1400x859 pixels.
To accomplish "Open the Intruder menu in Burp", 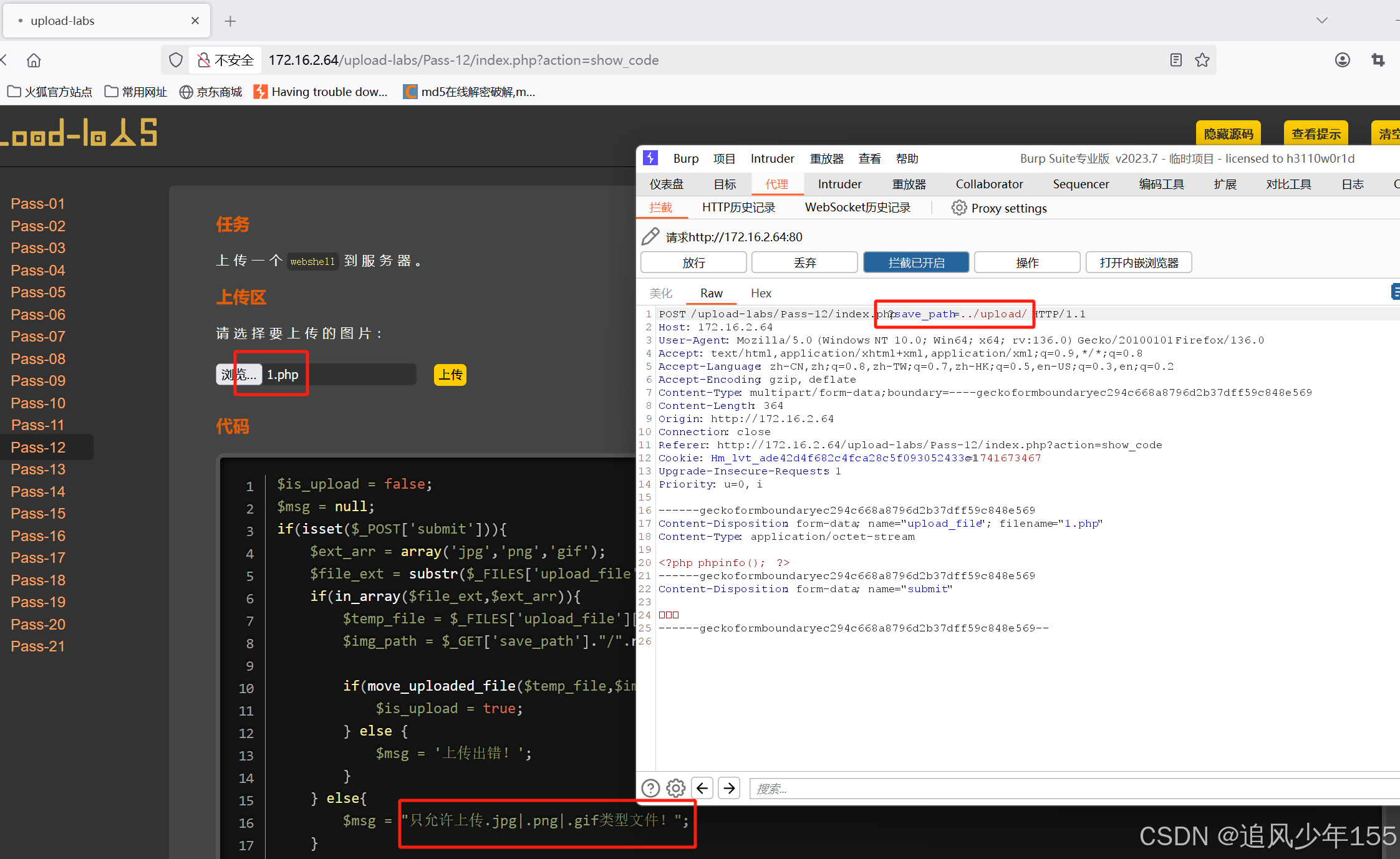I will (772, 158).
